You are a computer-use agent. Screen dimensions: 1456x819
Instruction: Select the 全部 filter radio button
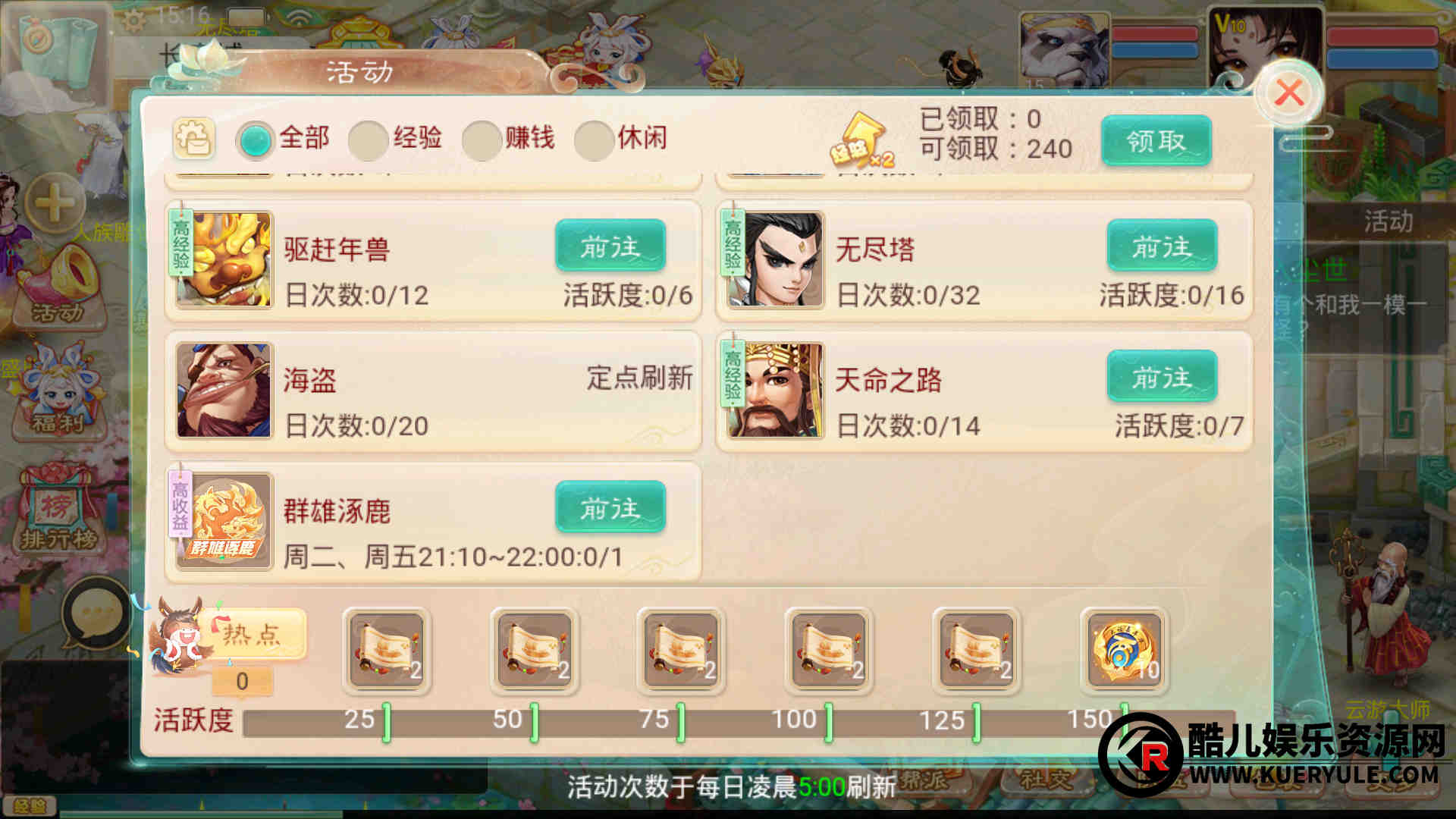(x=256, y=140)
